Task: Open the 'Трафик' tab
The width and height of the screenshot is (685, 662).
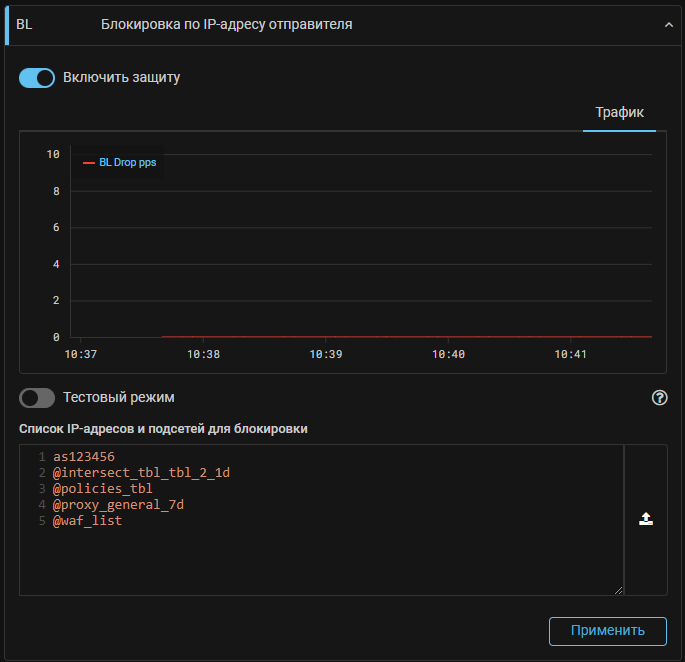Action: (619, 112)
